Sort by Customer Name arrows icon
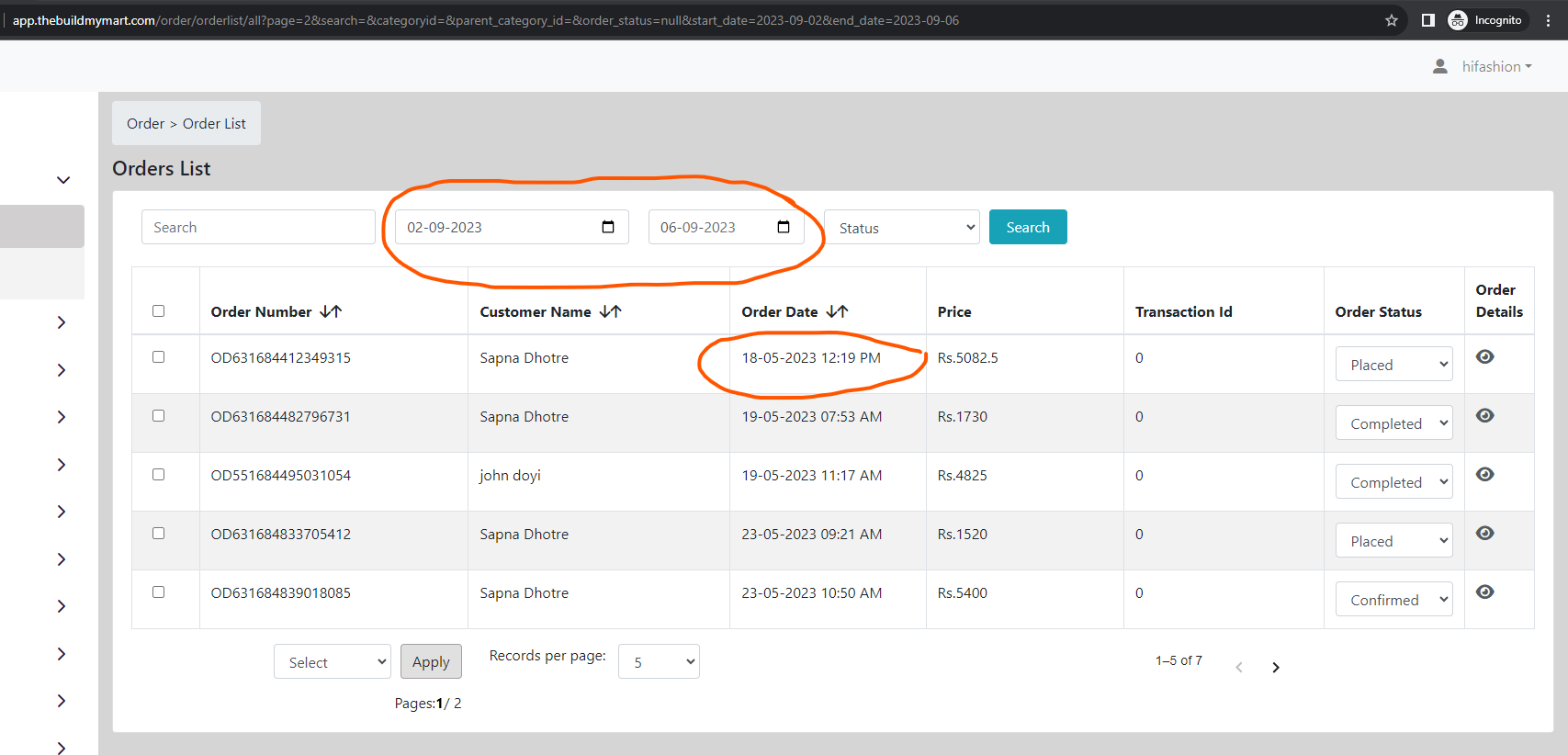The width and height of the screenshot is (1568, 755). pos(611,312)
